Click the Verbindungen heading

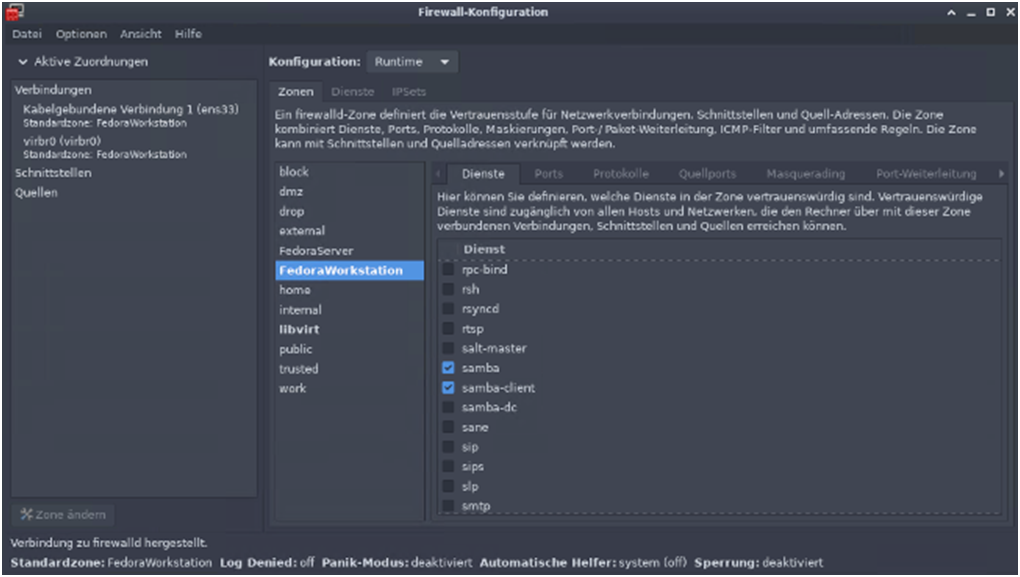pyautogui.click(x=53, y=90)
